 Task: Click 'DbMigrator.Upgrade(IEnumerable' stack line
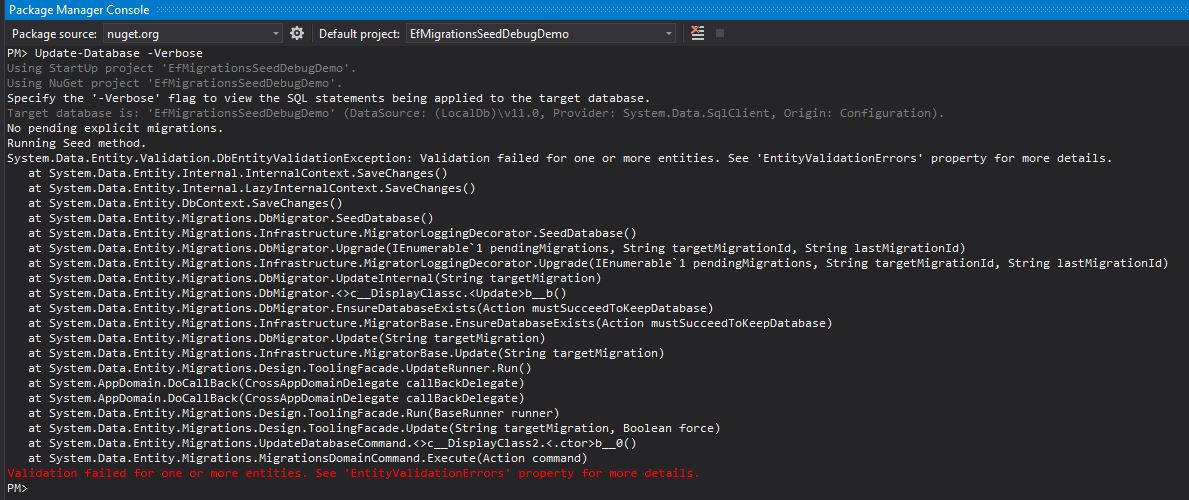pyautogui.click(x=496, y=248)
